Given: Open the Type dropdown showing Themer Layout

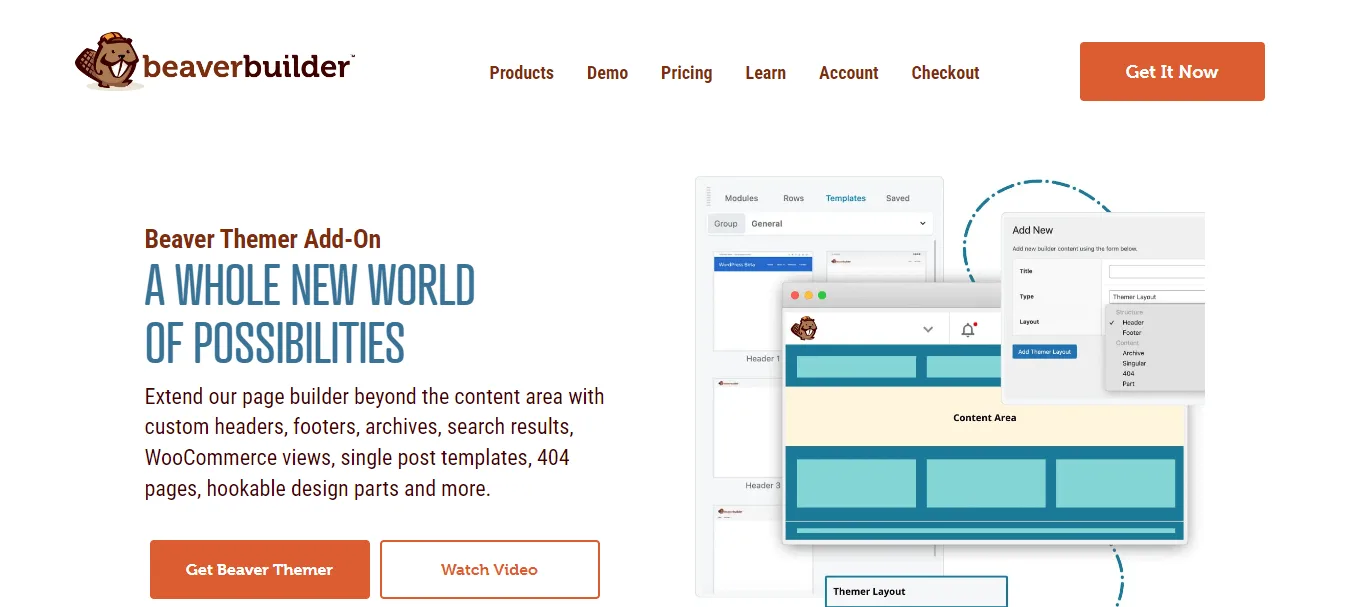Looking at the screenshot, I should (1157, 297).
